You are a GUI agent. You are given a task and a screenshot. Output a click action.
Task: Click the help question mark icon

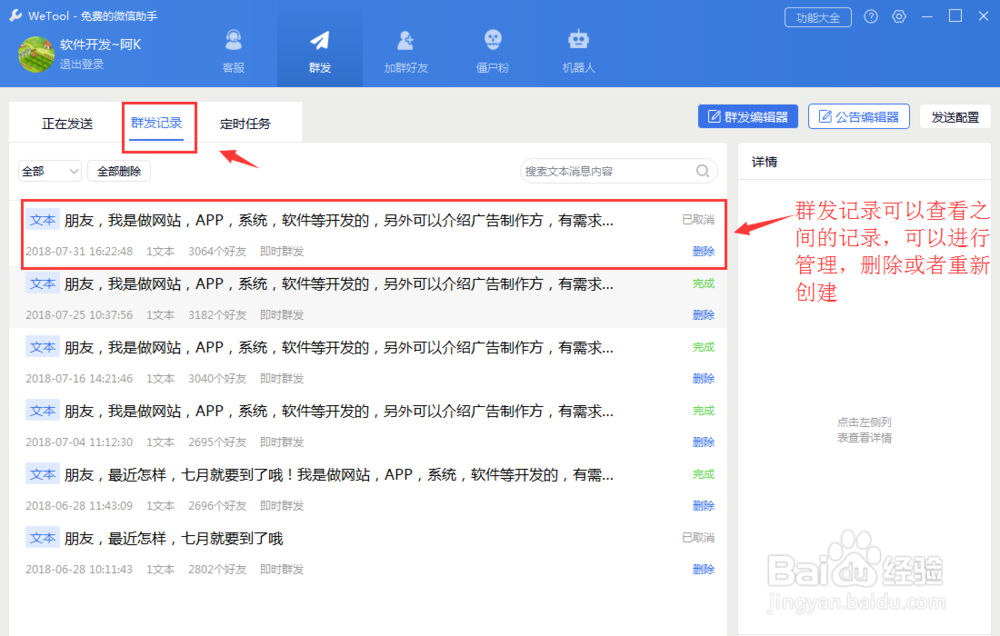(x=871, y=17)
